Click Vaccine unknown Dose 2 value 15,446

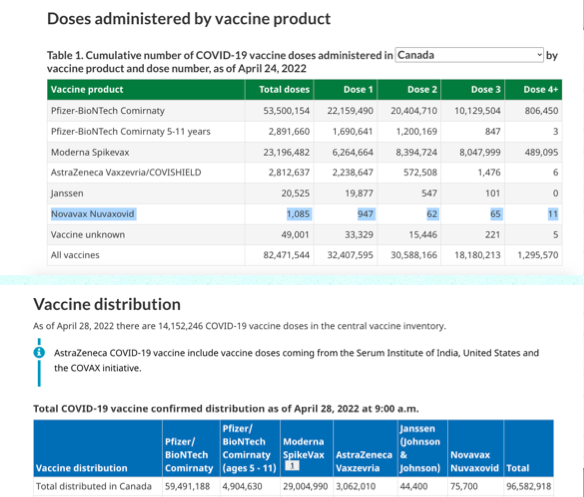tap(423, 235)
